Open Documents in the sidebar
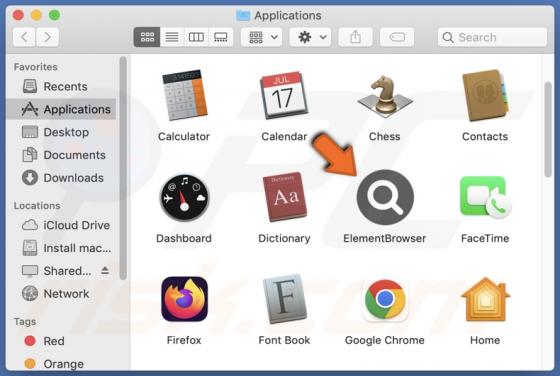 coord(61,155)
